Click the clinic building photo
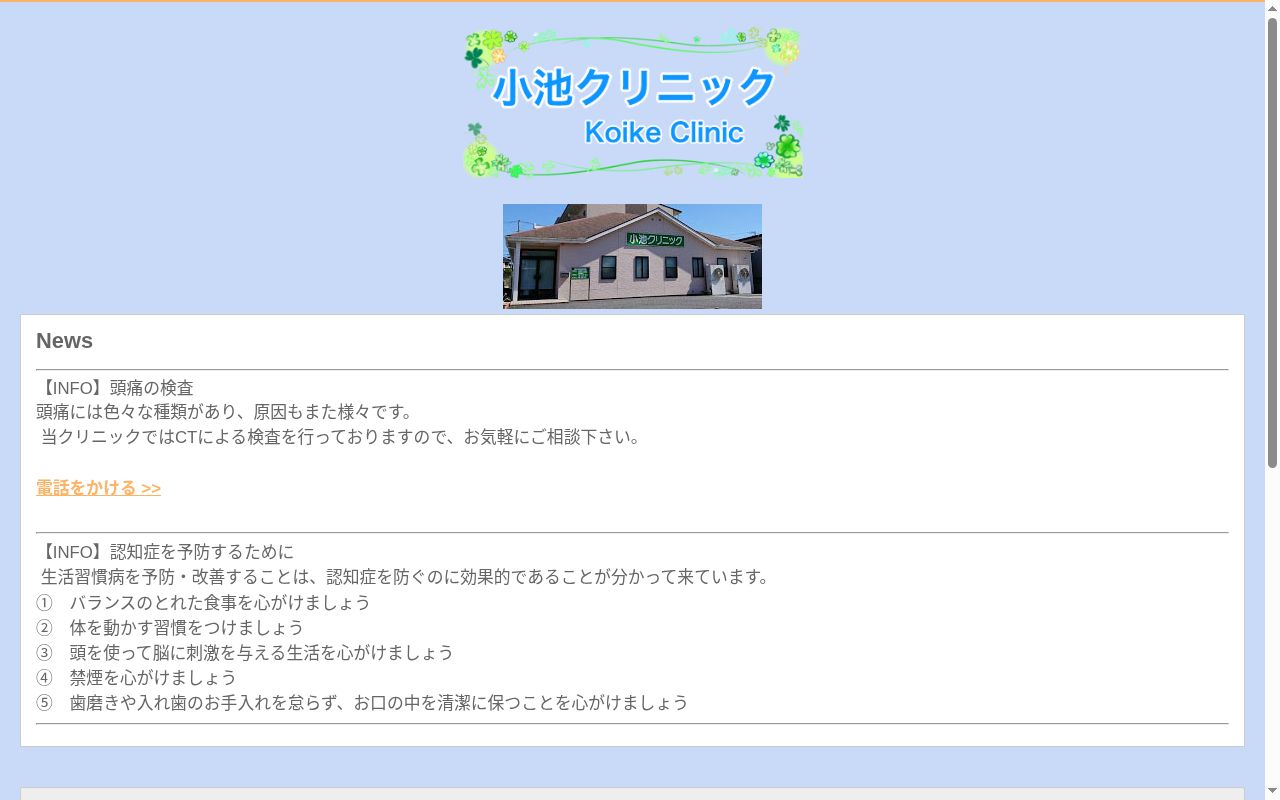Viewport: 1280px width, 800px height. (632, 256)
